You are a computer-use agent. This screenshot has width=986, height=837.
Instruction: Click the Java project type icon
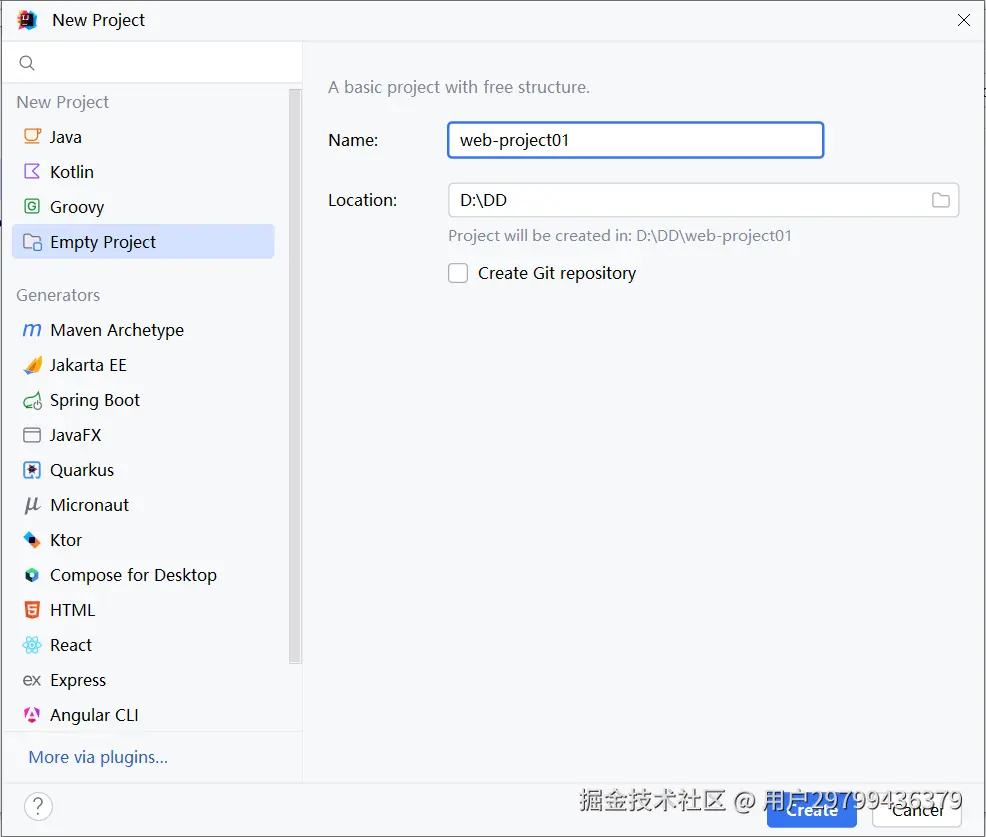[x=32, y=136]
